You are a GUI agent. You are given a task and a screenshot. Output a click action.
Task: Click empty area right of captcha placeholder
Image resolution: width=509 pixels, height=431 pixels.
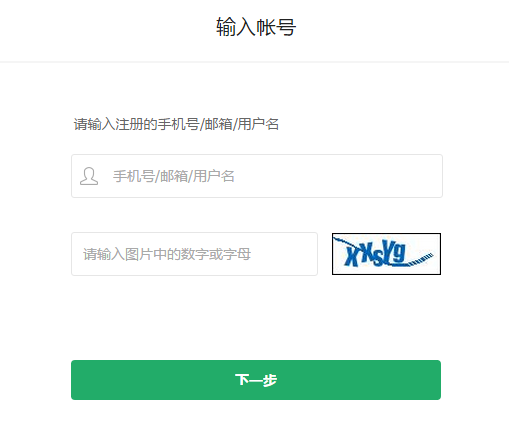(283, 254)
